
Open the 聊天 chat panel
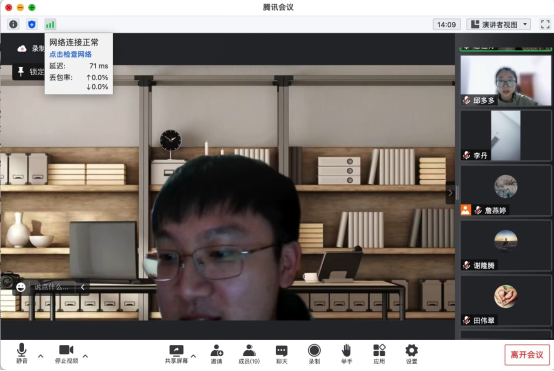click(282, 354)
